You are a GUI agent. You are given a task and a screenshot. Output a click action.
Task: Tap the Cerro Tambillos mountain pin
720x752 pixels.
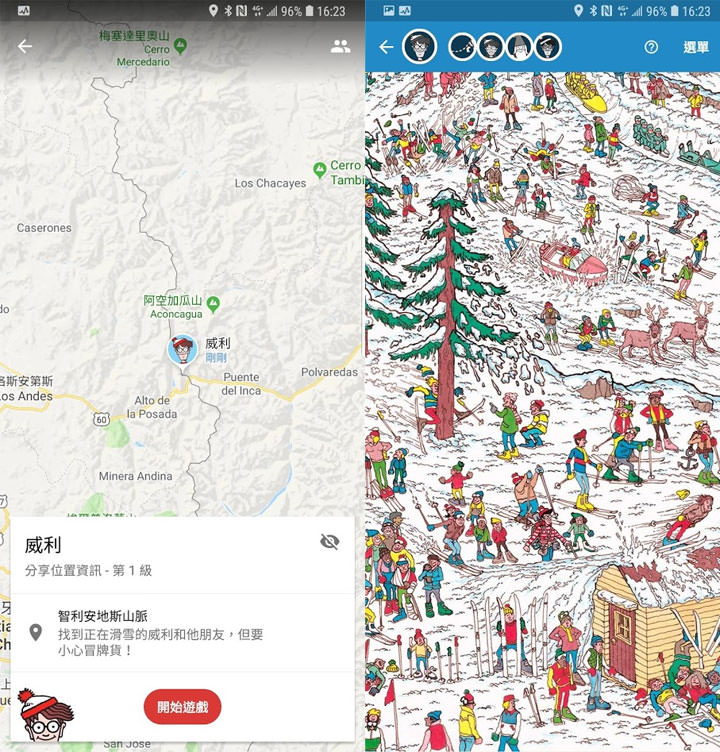click(x=319, y=170)
